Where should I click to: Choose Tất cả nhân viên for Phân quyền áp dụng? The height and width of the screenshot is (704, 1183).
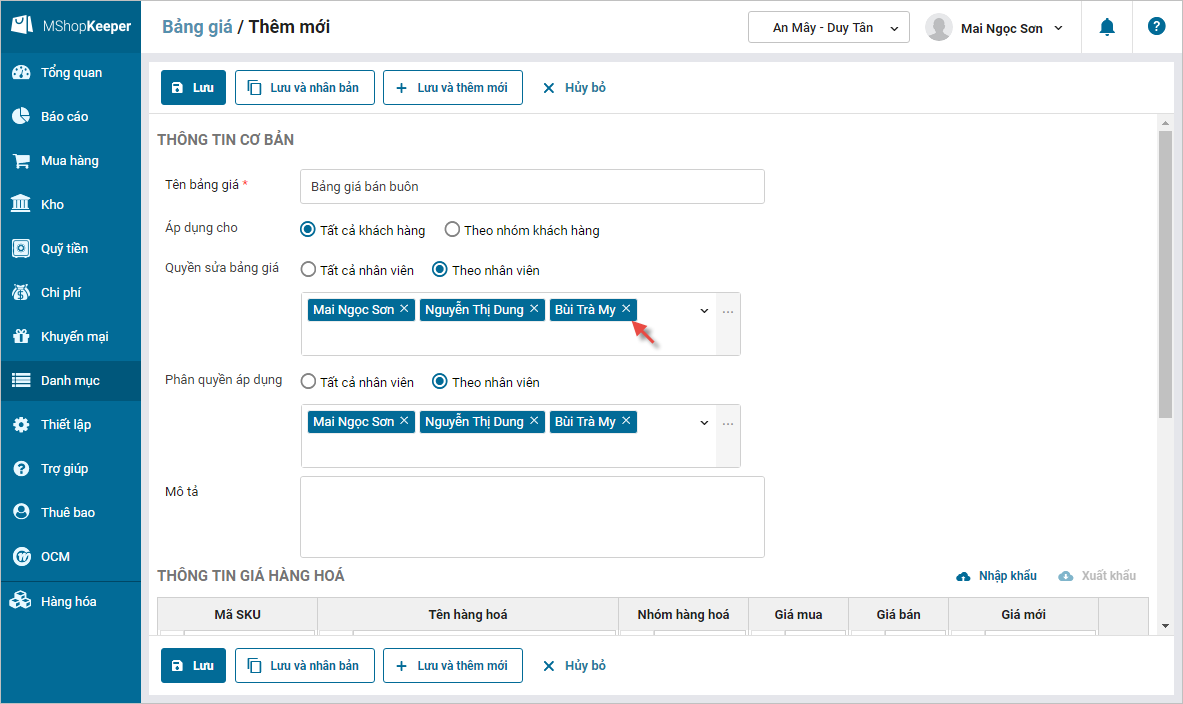pos(308,382)
